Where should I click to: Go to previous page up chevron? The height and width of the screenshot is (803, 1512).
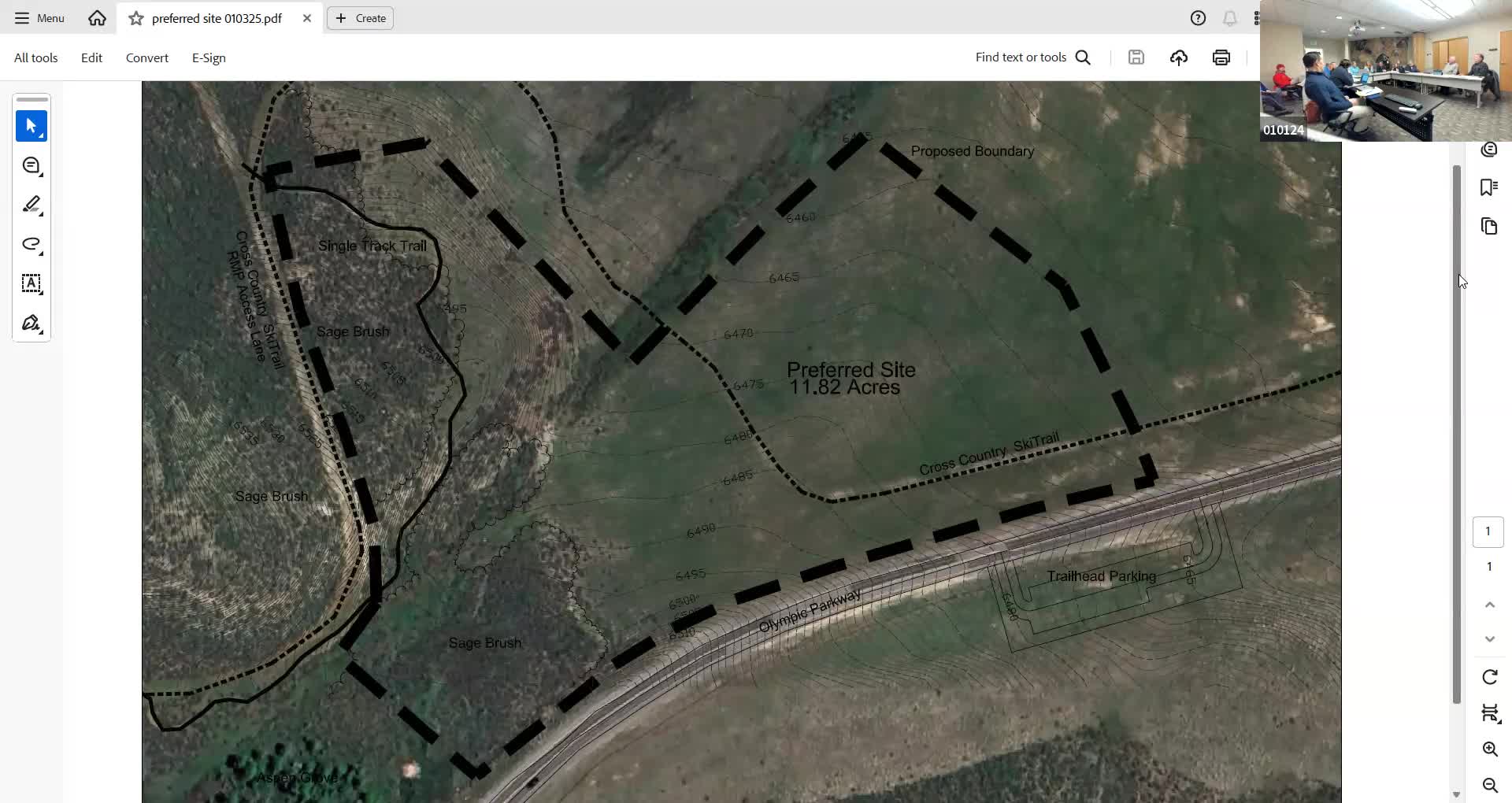(1489, 605)
